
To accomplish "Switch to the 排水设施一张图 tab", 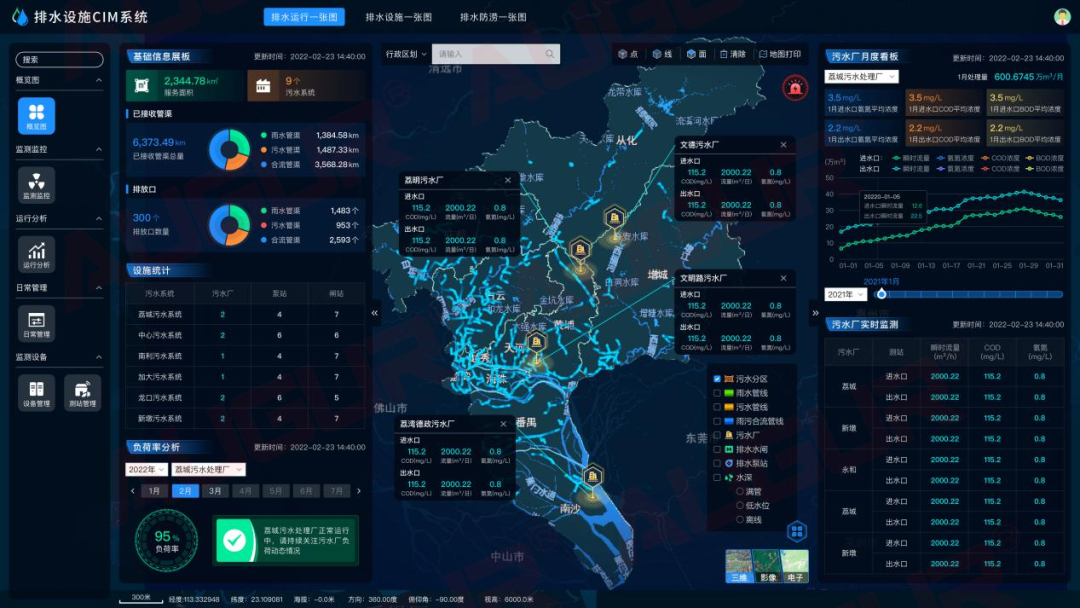I will click(x=398, y=17).
